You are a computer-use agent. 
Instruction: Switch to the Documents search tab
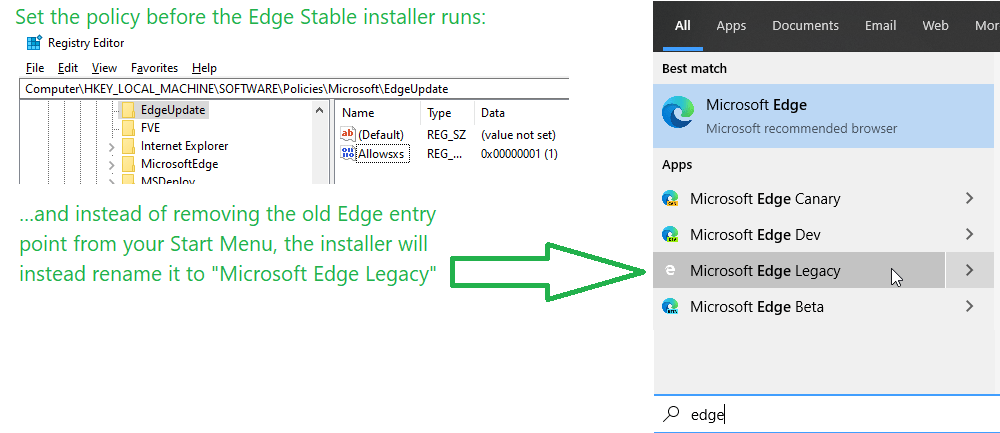[x=805, y=26]
